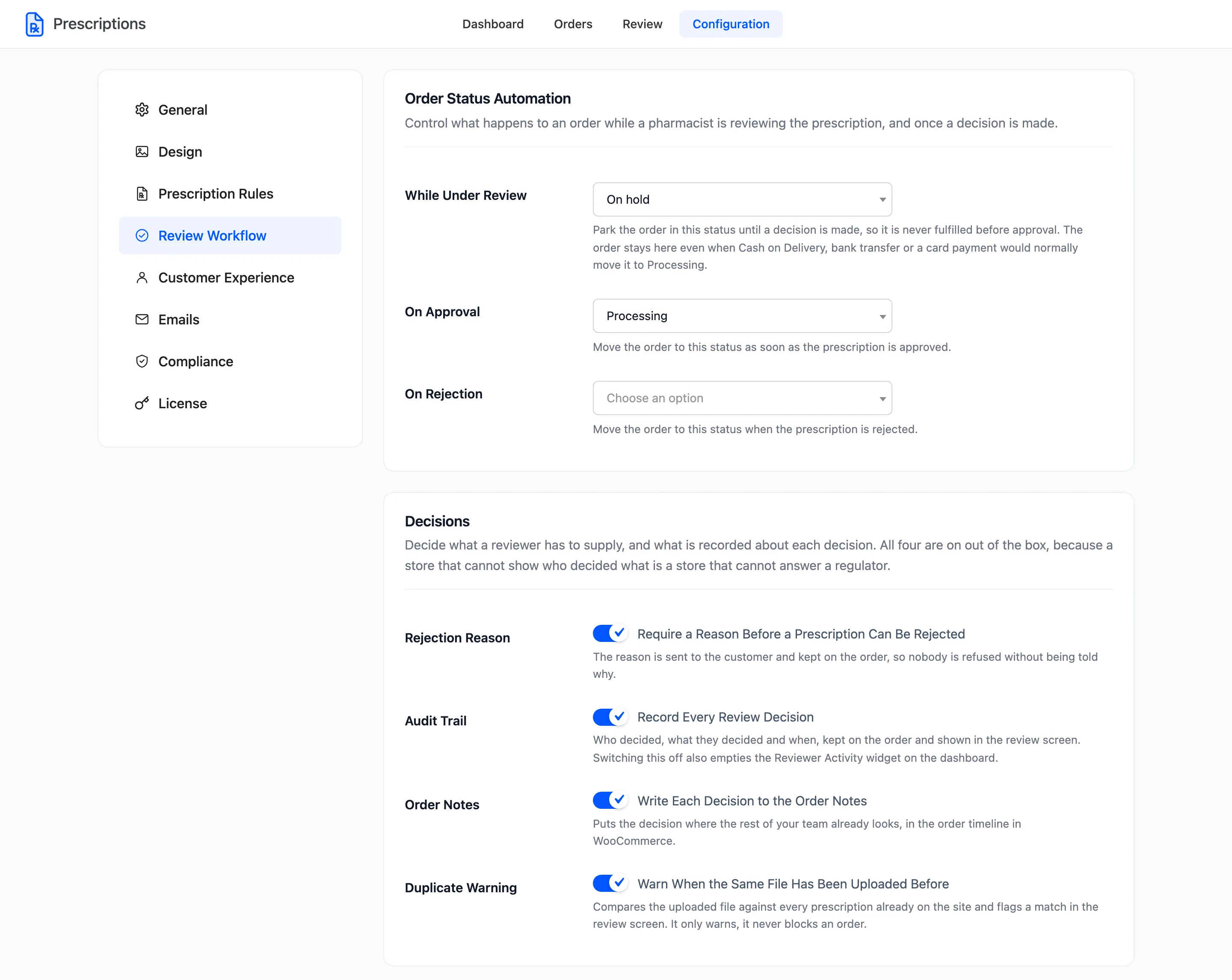Click the Duplicate Warning label
The image size is (1232, 980).
coord(461,888)
